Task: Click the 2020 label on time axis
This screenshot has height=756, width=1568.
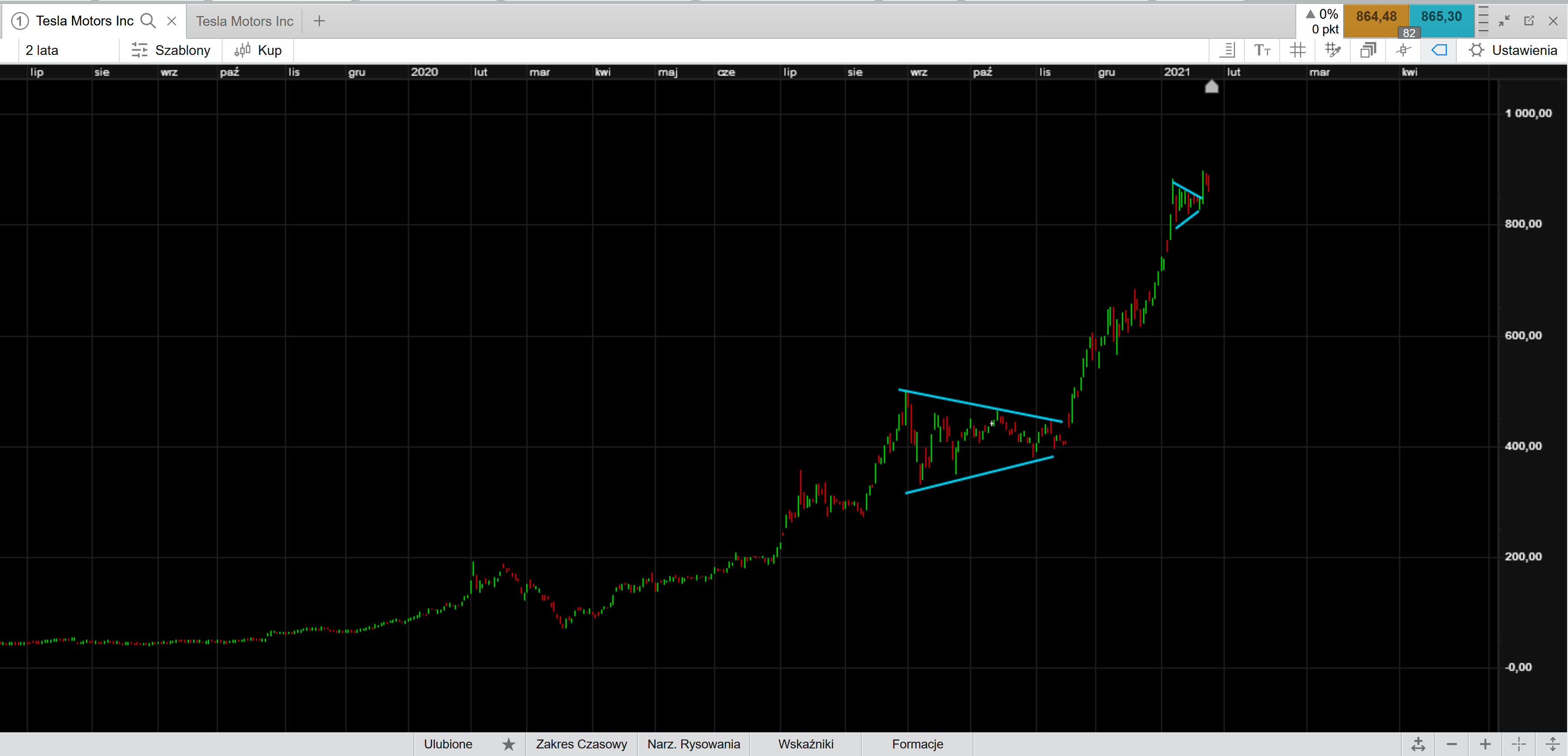Action: (x=424, y=72)
